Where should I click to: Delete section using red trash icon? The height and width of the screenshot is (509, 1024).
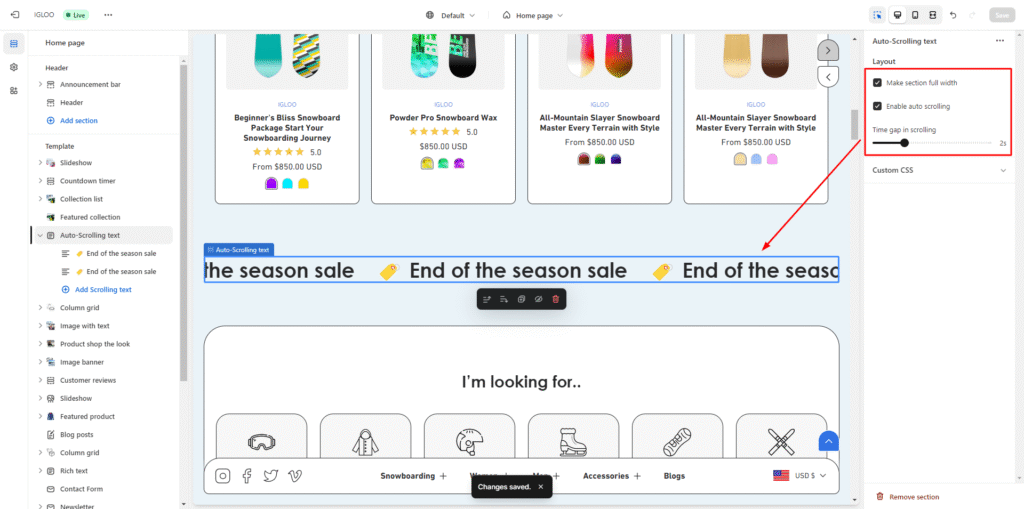pyautogui.click(x=556, y=299)
